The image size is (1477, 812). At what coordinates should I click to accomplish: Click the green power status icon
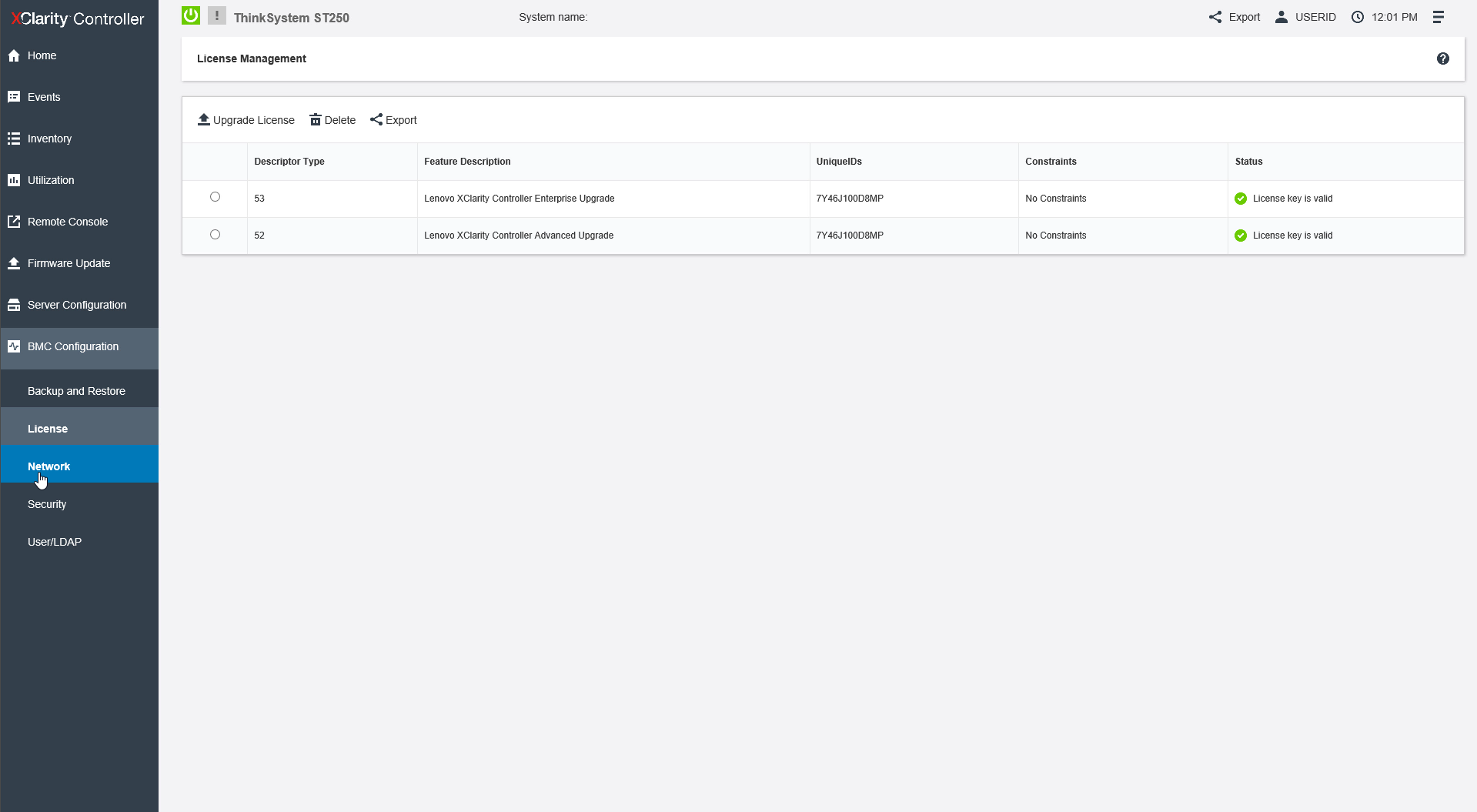click(x=191, y=15)
